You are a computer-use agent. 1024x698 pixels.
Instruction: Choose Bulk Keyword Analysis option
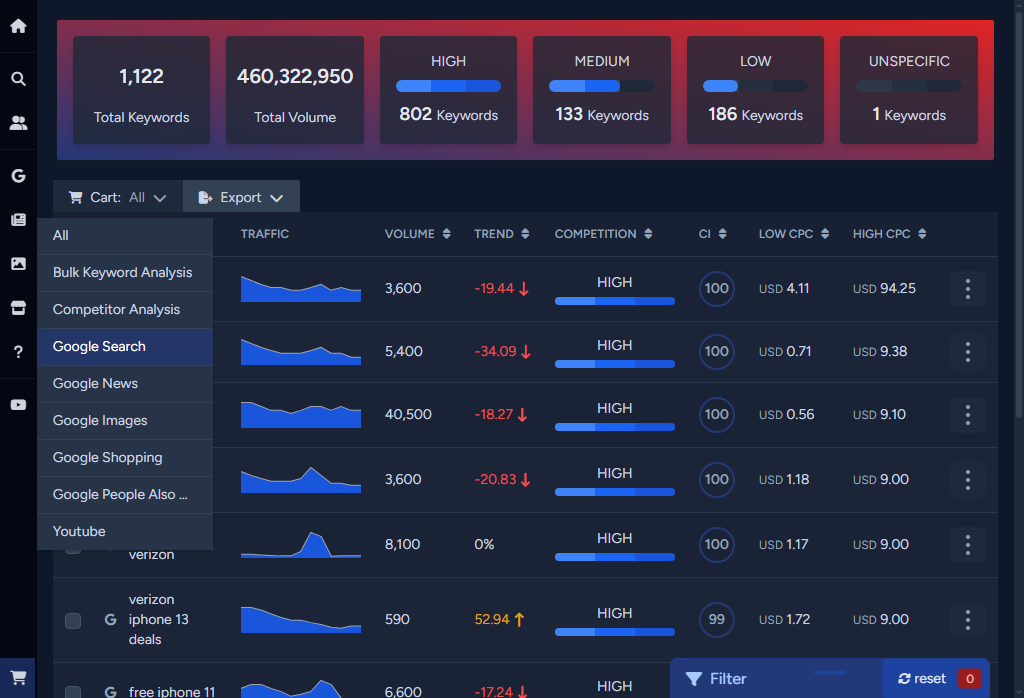[x=125, y=273]
